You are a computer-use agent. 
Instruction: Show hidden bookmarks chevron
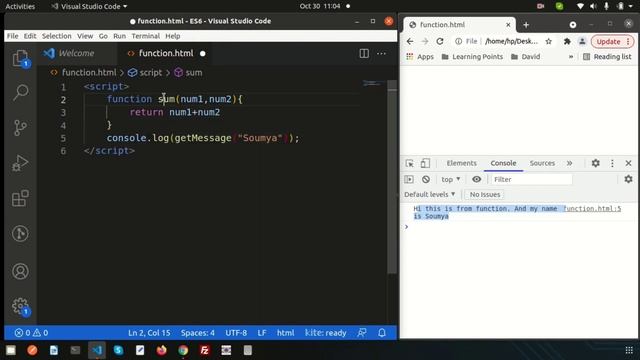click(571, 57)
